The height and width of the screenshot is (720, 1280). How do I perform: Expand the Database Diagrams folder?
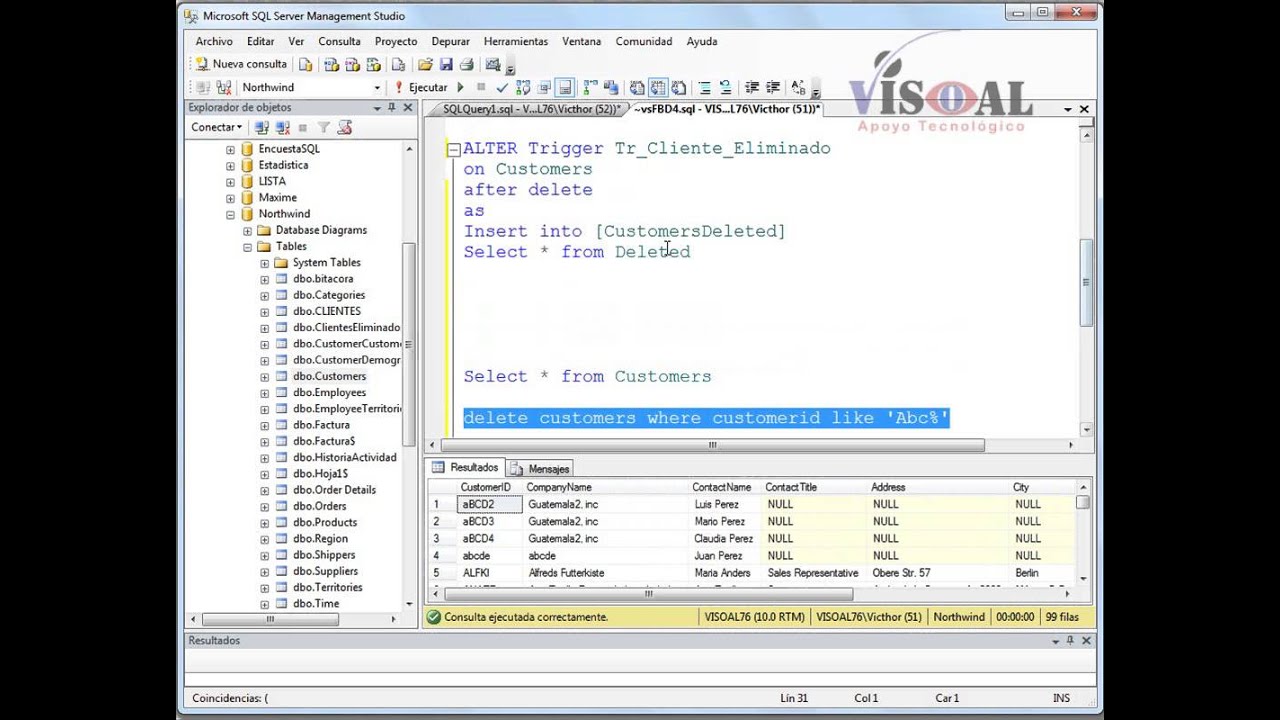tap(247, 230)
